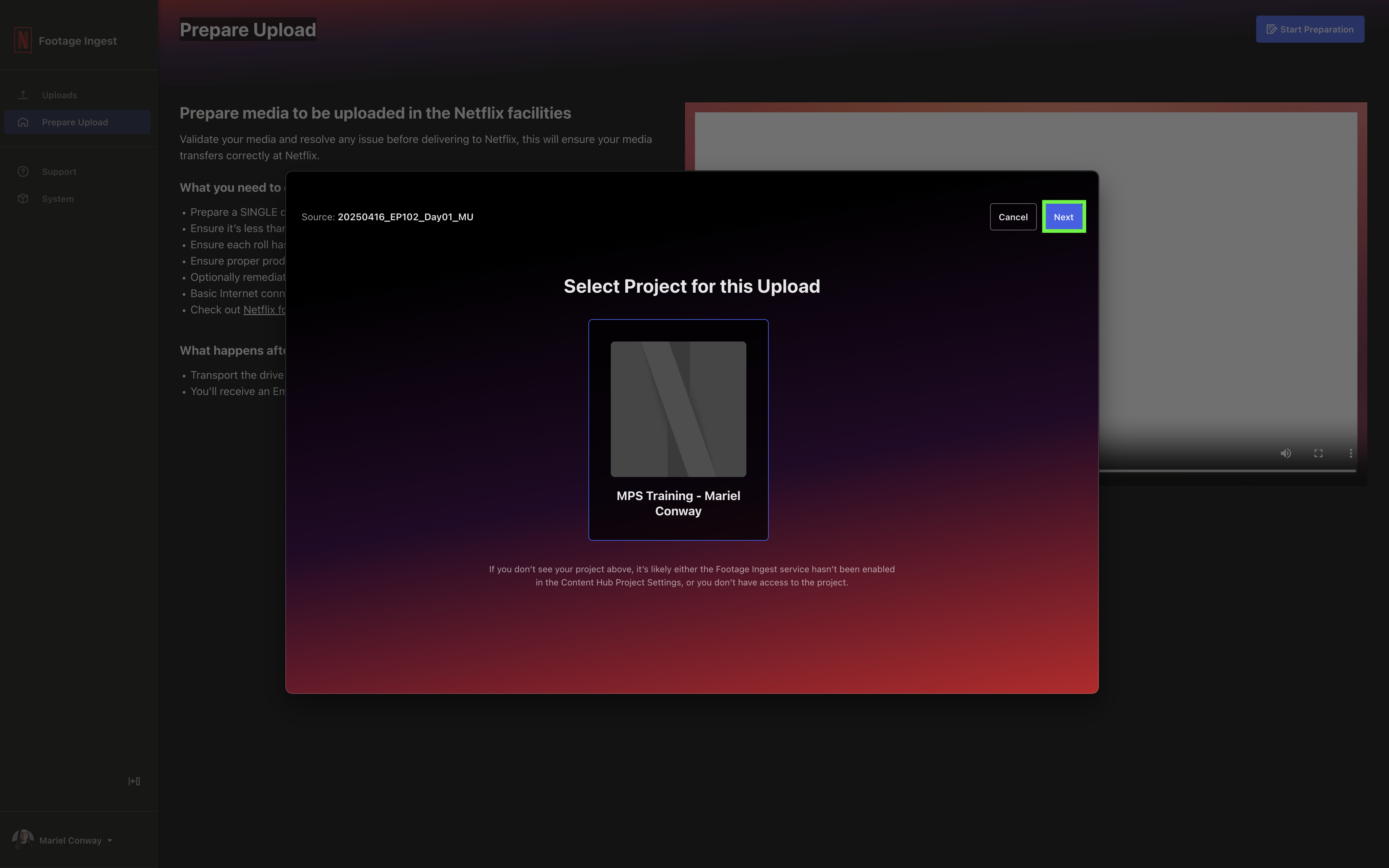
Task: Open System in the sidebar
Action: click(77, 199)
